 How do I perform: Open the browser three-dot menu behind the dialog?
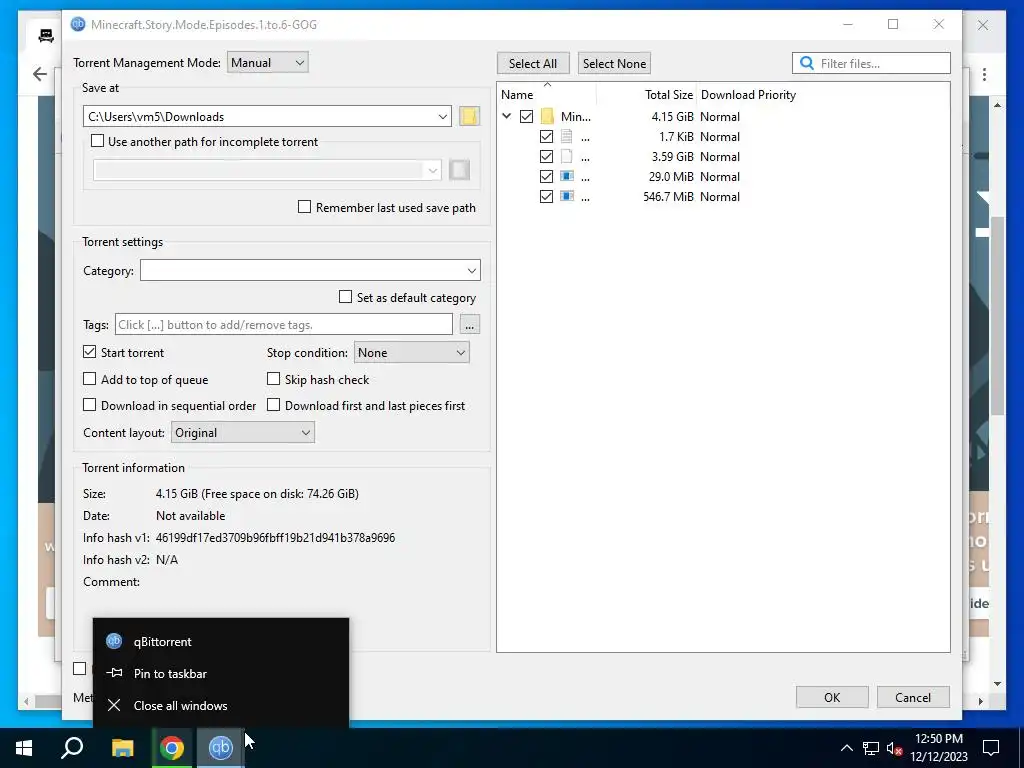pos(984,74)
